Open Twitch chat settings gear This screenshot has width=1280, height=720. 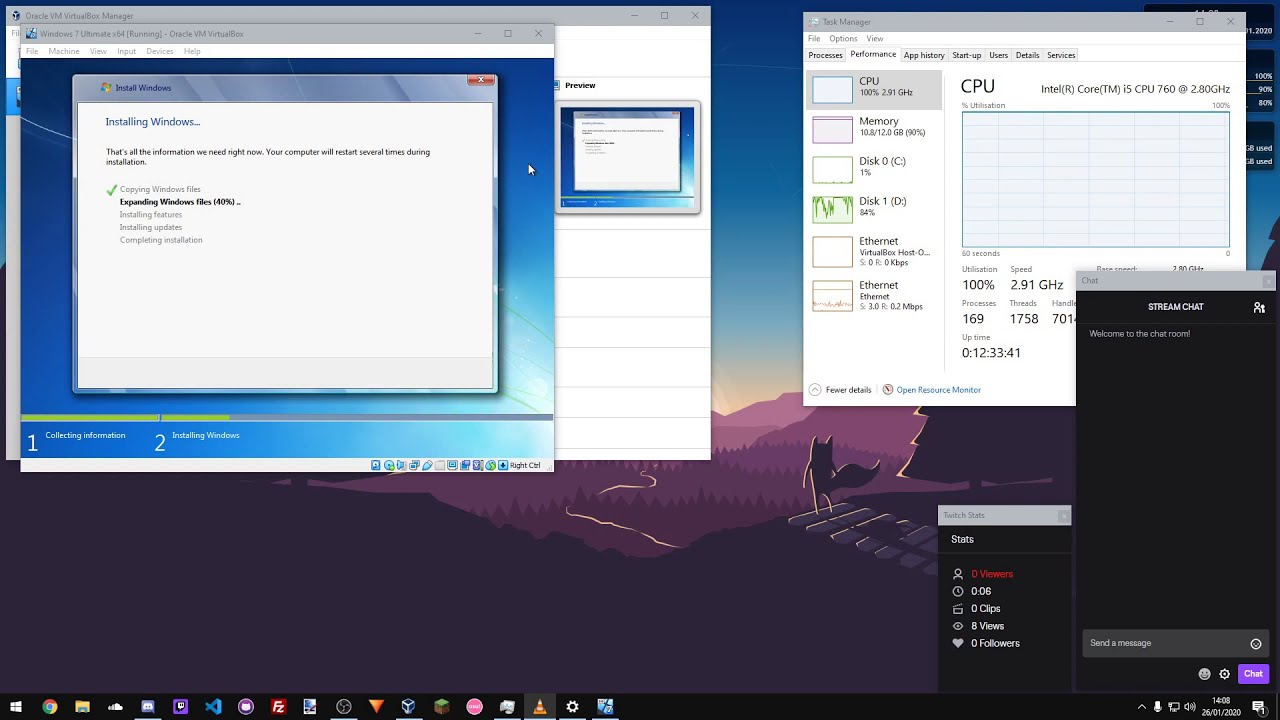(x=1224, y=674)
